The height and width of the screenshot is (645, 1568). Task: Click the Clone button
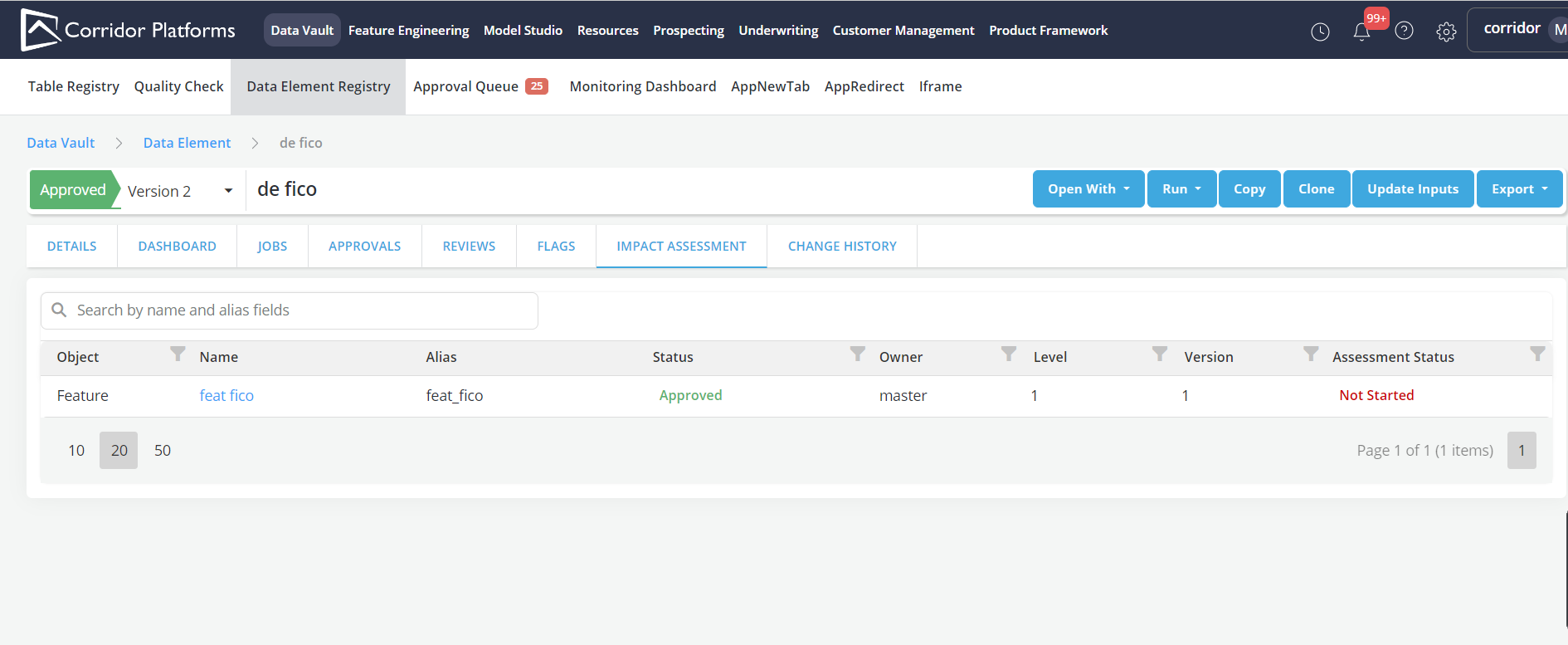(1316, 189)
